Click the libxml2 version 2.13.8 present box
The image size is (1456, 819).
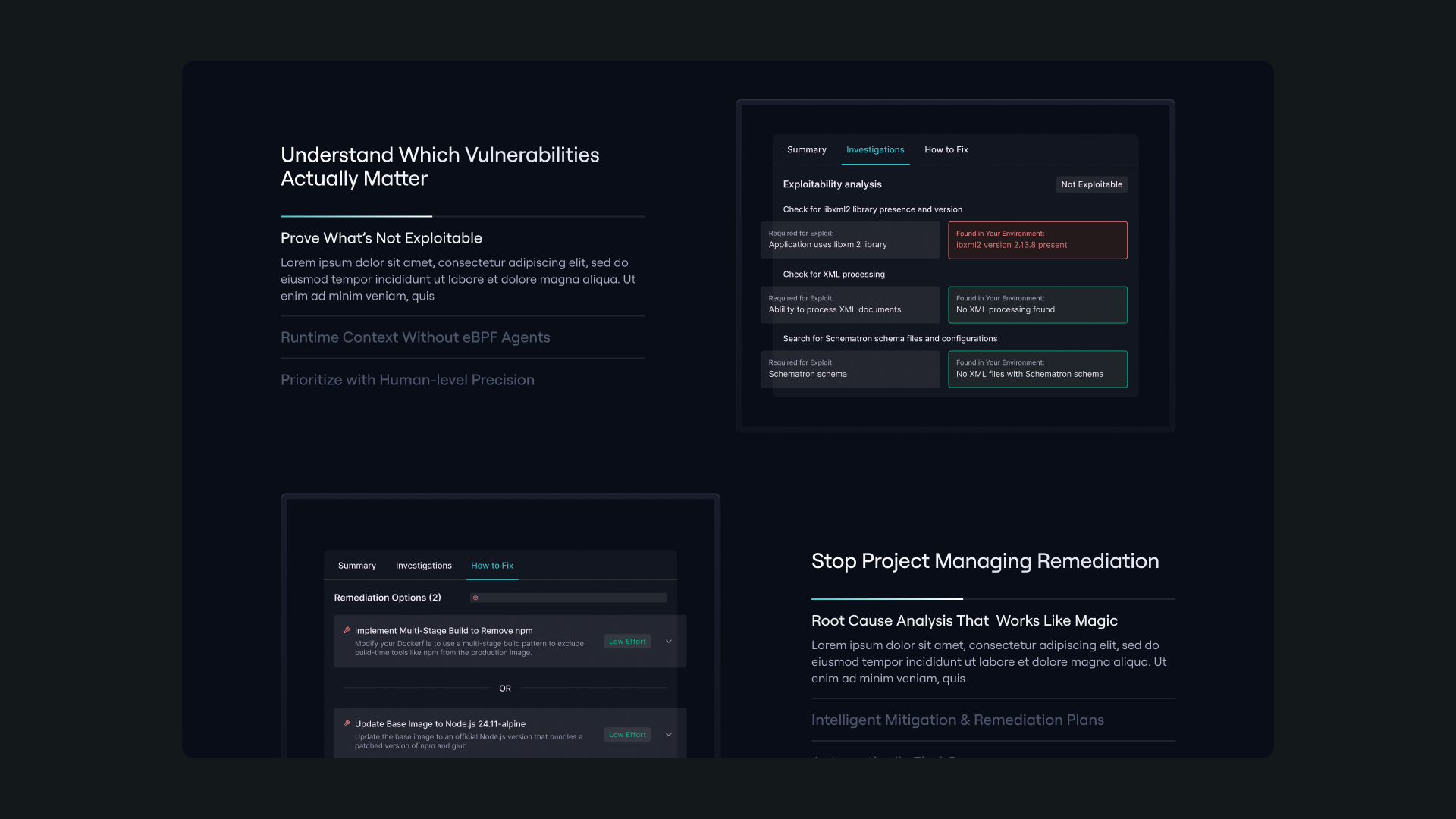pyautogui.click(x=1037, y=240)
